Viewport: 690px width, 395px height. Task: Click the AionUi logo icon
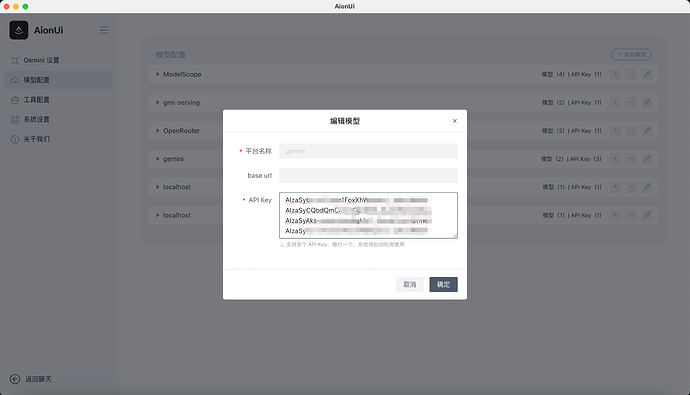pos(19,30)
